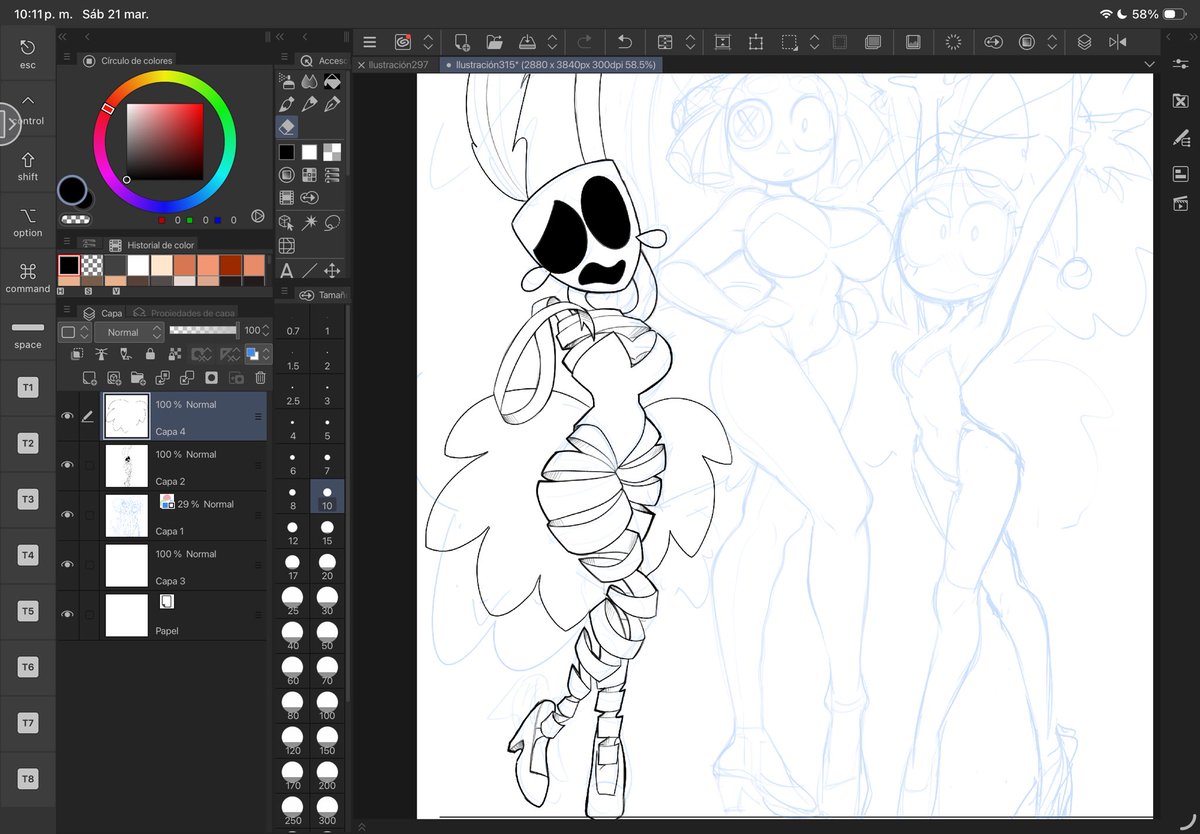Screen dimensions: 1200x834
Task: Select the straight Line figure tool
Action: tap(310, 270)
